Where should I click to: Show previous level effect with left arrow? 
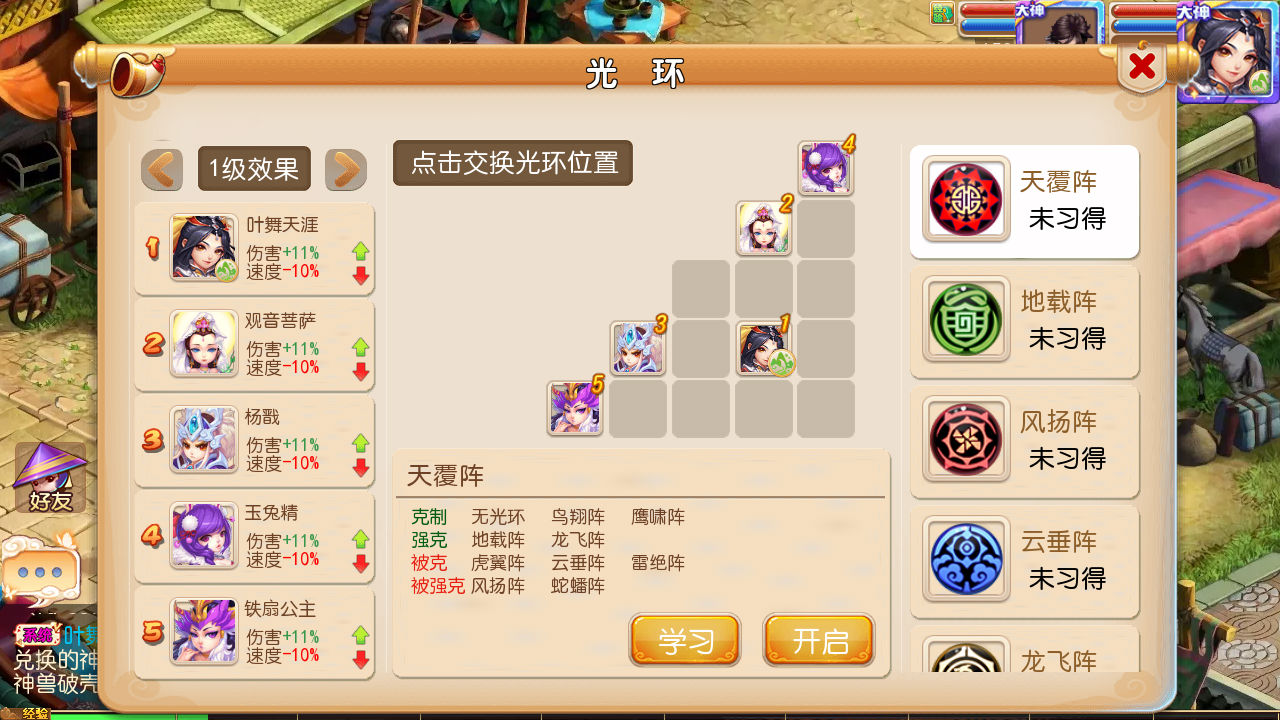tap(162, 170)
